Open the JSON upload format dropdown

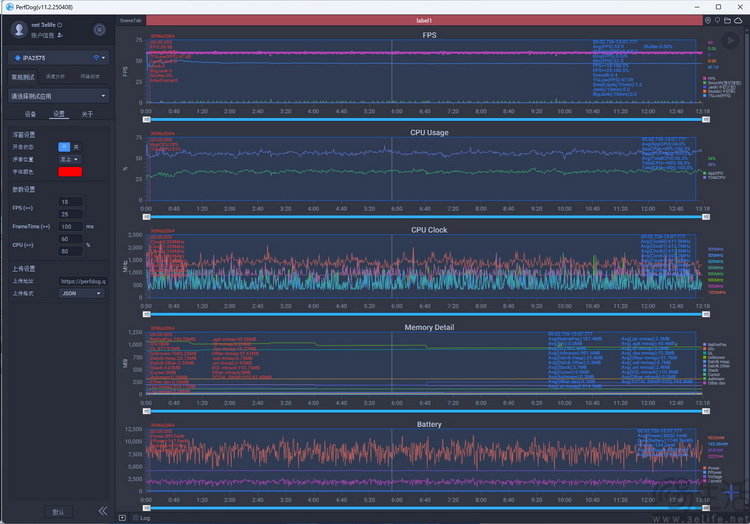(x=81, y=293)
